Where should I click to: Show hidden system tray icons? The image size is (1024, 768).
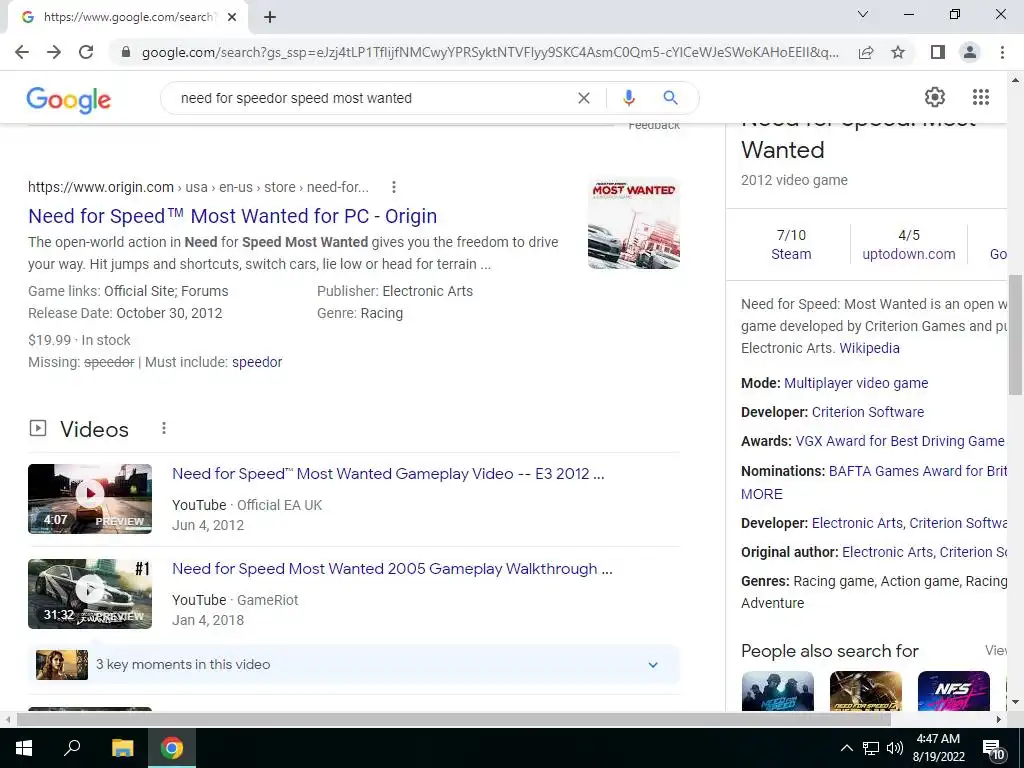tap(846, 748)
